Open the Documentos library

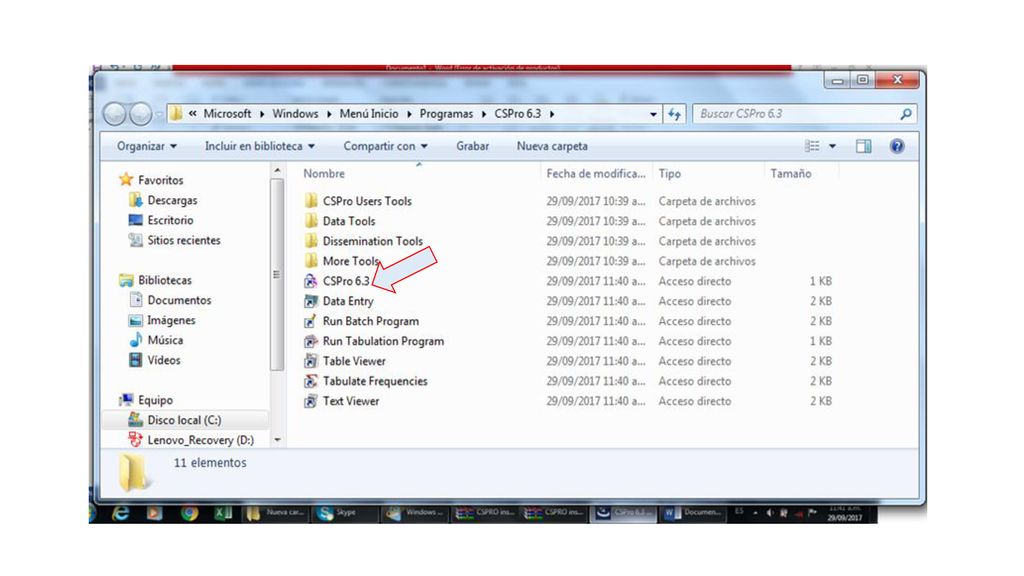(x=179, y=300)
